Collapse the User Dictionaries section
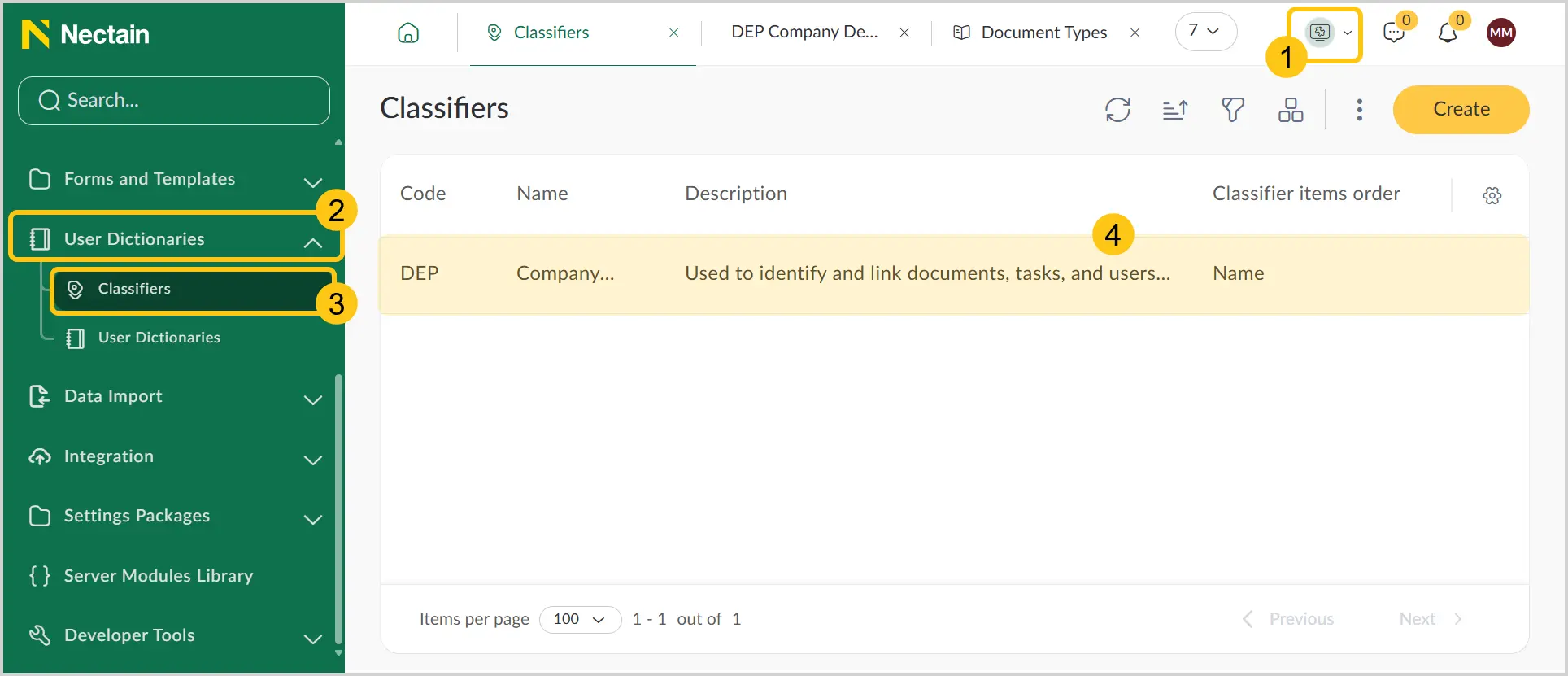Image resolution: width=1568 pixels, height=676 pixels. pos(313,242)
